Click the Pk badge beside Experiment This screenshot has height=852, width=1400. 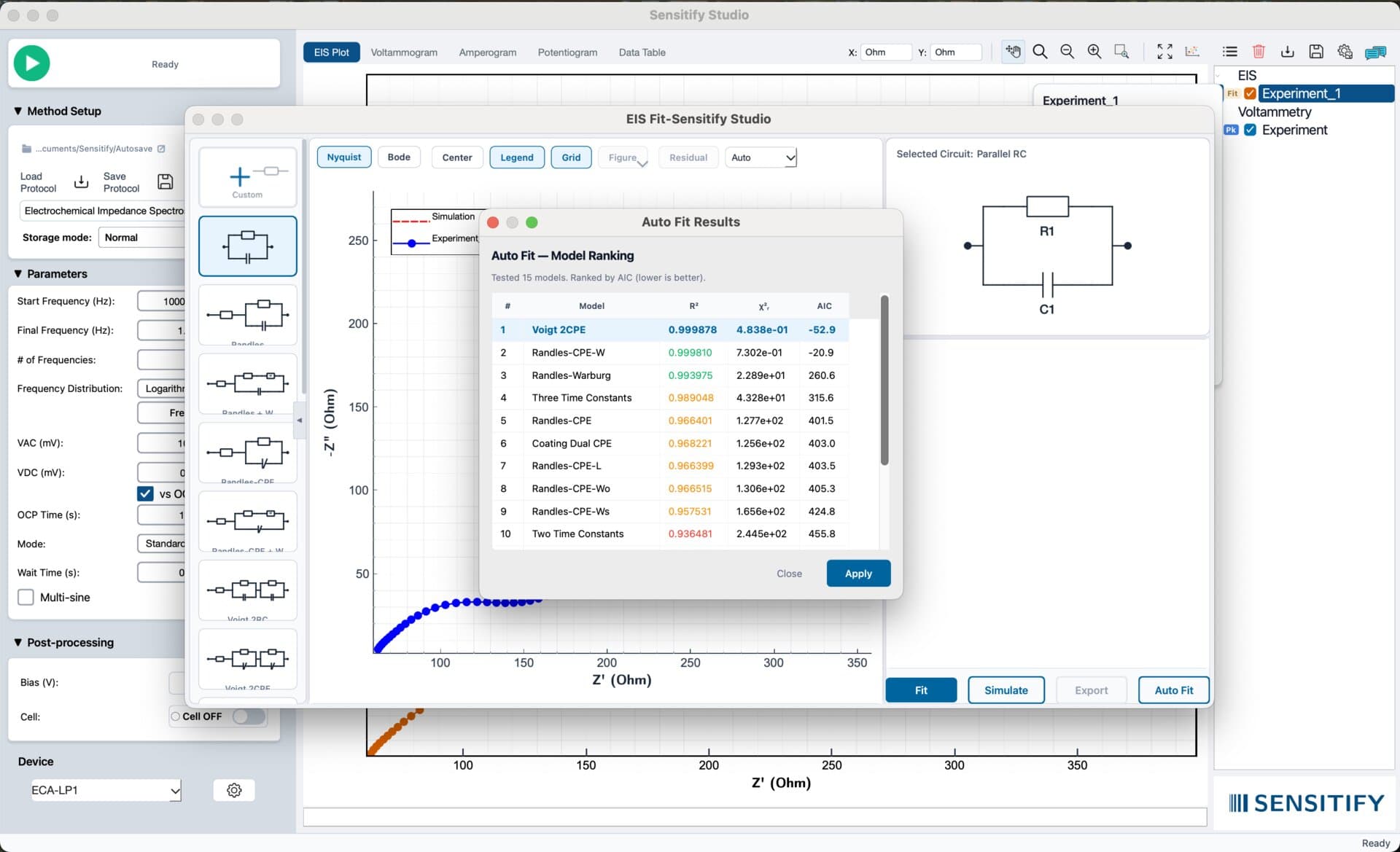1232,130
